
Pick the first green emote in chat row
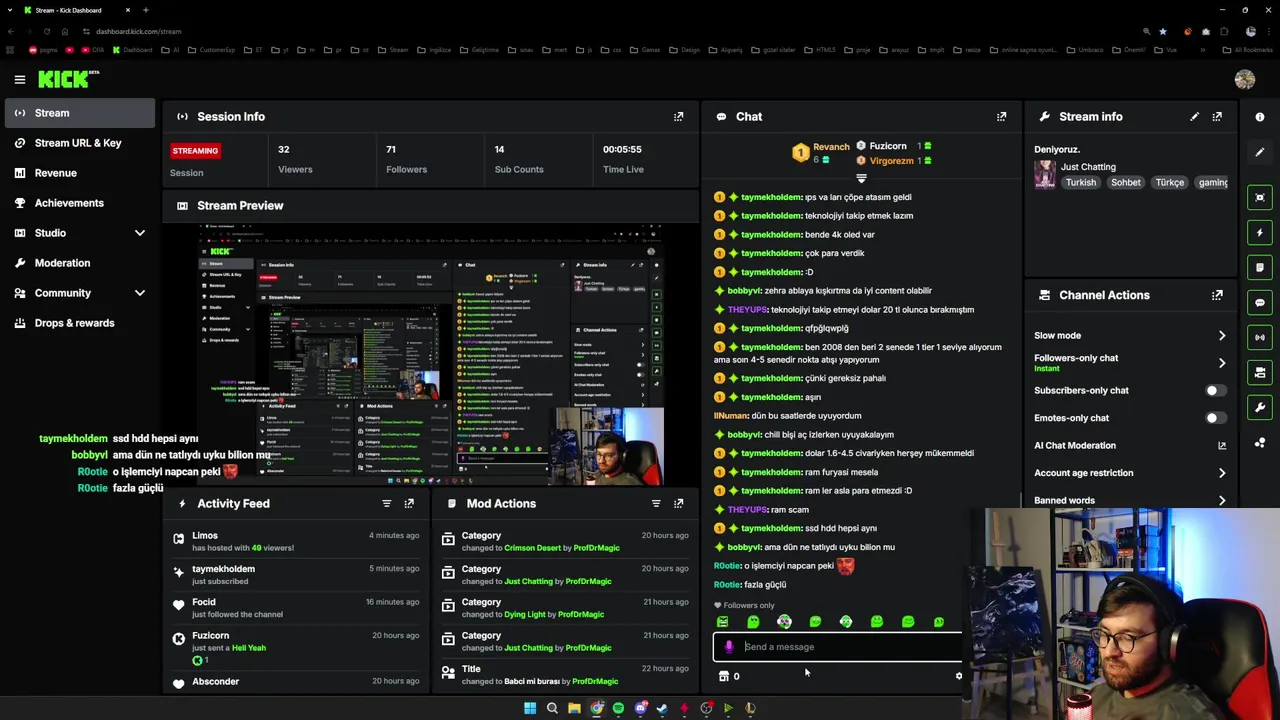point(722,622)
